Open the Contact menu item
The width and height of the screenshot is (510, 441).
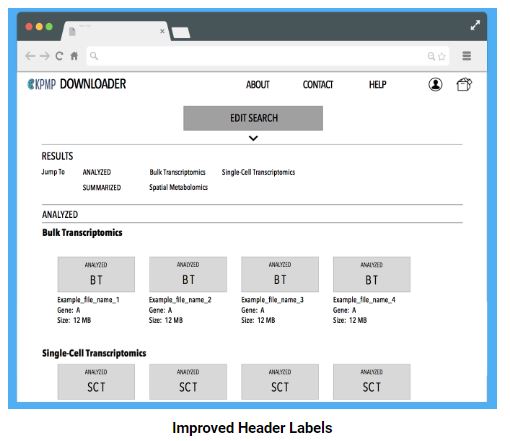click(x=318, y=85)
